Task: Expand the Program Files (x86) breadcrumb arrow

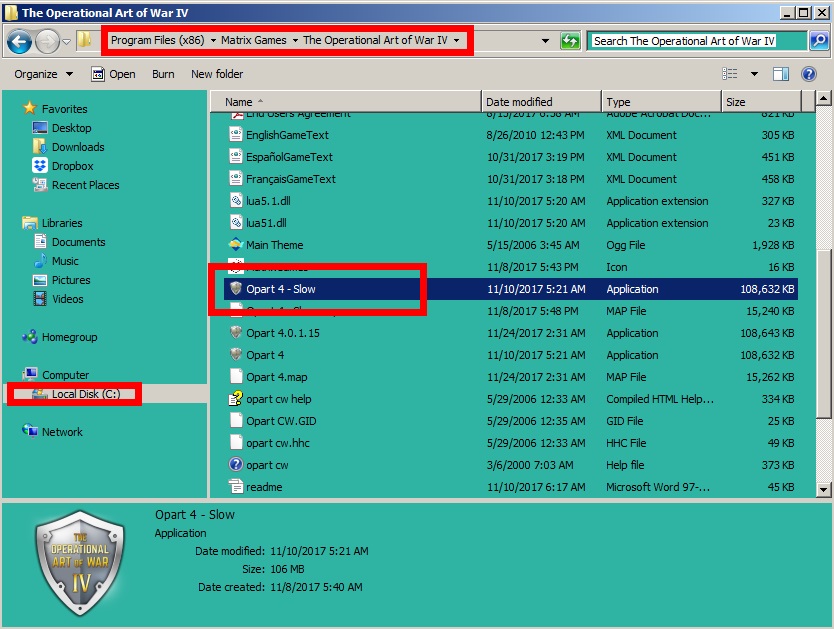Action: (x=213, y=40)
